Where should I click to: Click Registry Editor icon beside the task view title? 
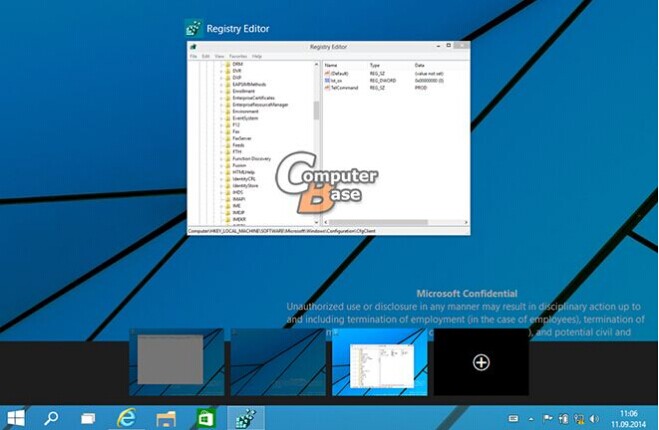[x=194, y=29]
